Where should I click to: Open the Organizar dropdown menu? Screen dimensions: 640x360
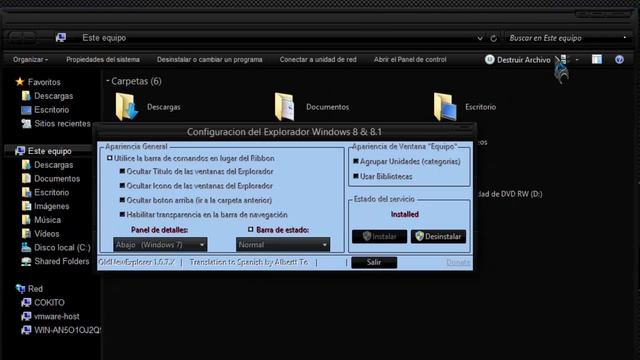pyautogui.click(x=30, y=60)
